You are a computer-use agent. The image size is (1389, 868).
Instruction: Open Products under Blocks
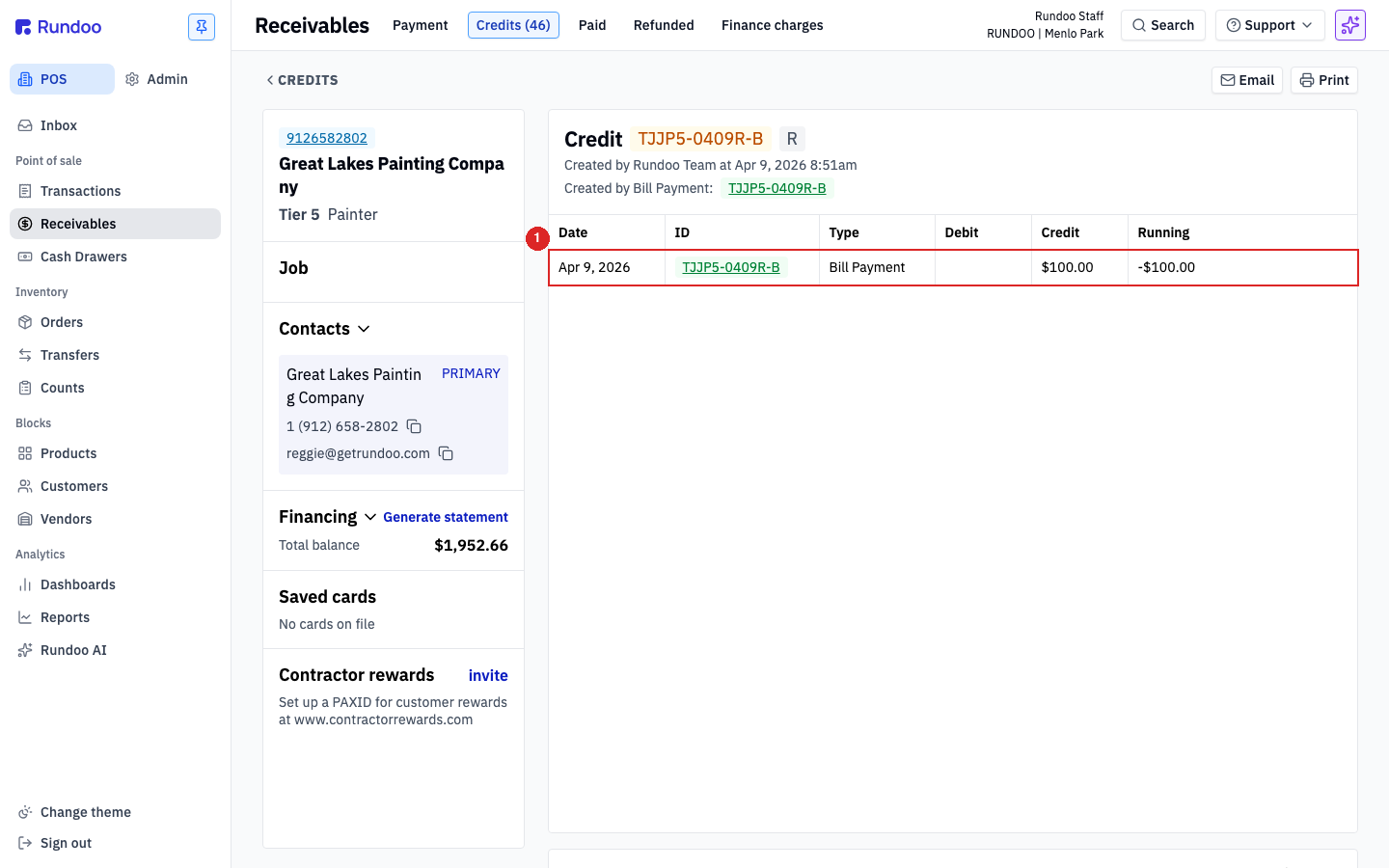coord(115,453)
